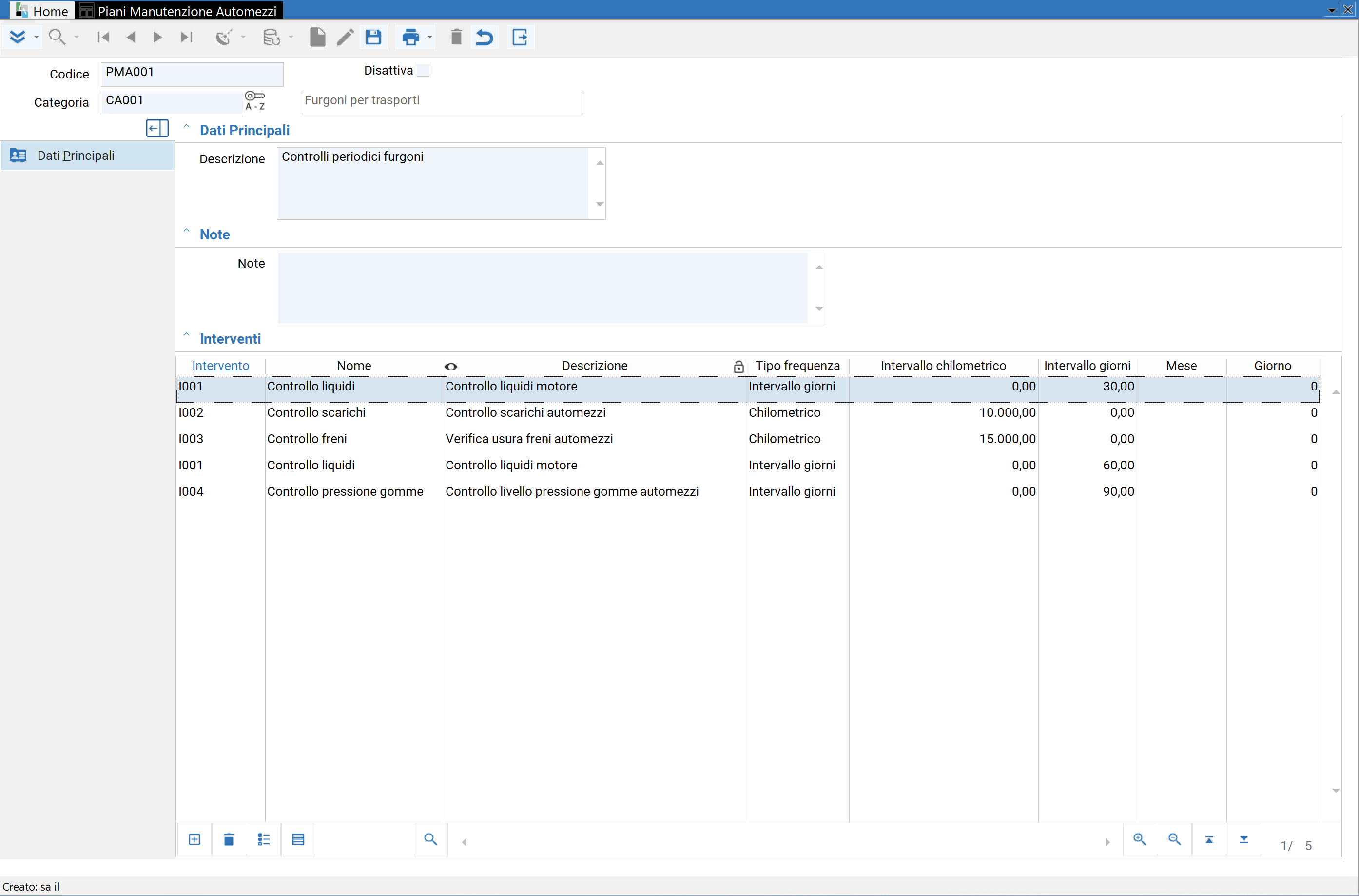This screenshot has width=1359, height=896.
Task: Click the lock icon in grid header
Action: click(738, 367)
